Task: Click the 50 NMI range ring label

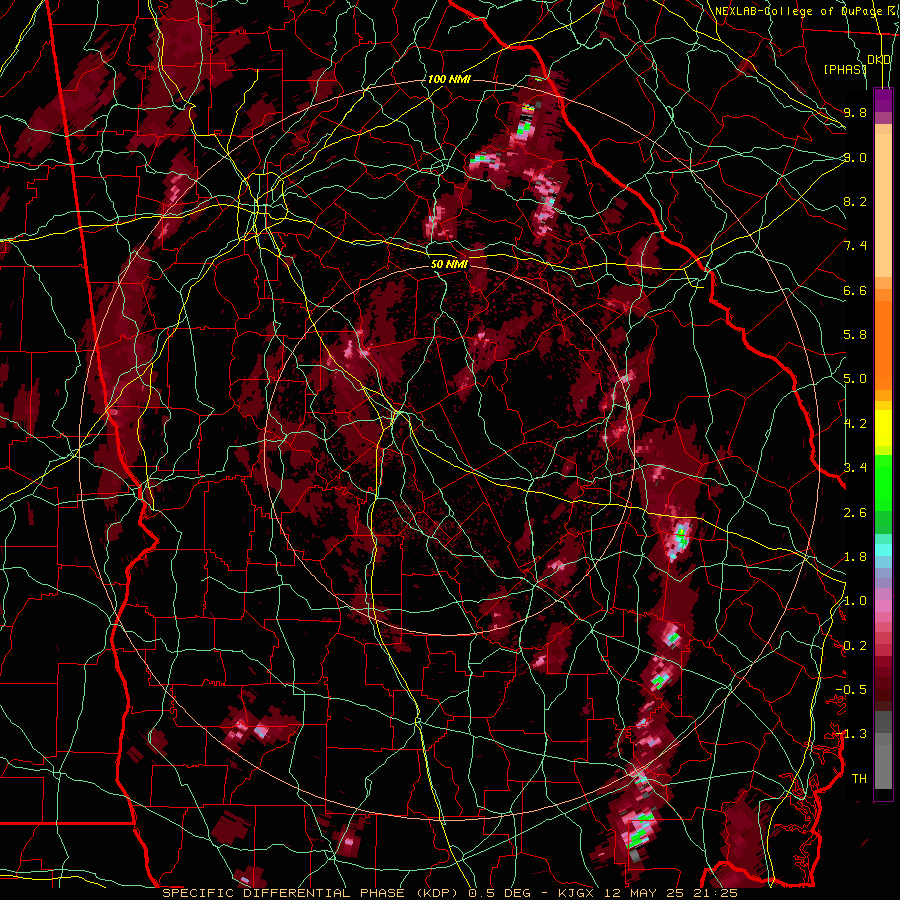Action: point(449,264)
